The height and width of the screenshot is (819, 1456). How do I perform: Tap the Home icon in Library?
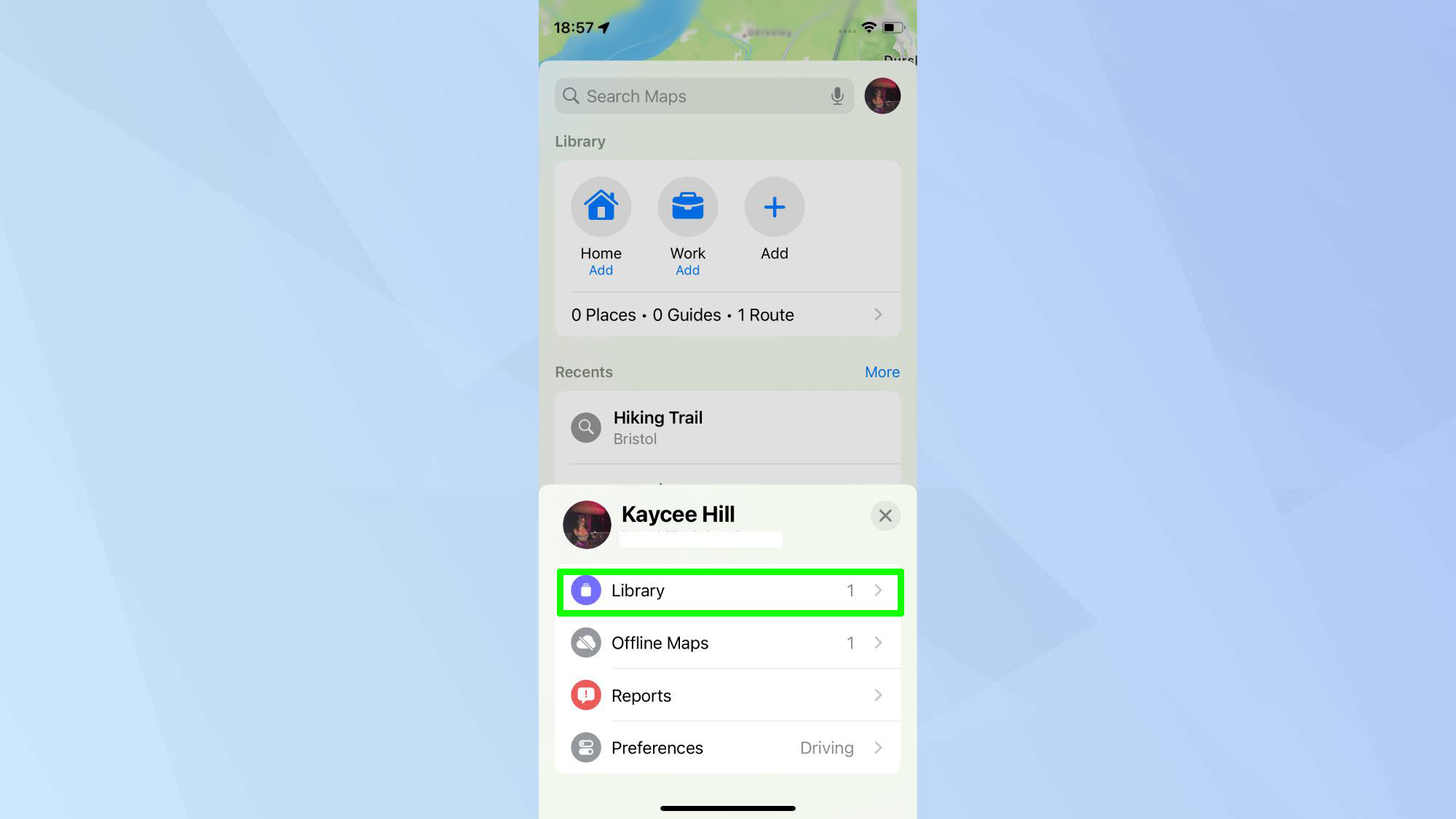(x=600, y=207)
